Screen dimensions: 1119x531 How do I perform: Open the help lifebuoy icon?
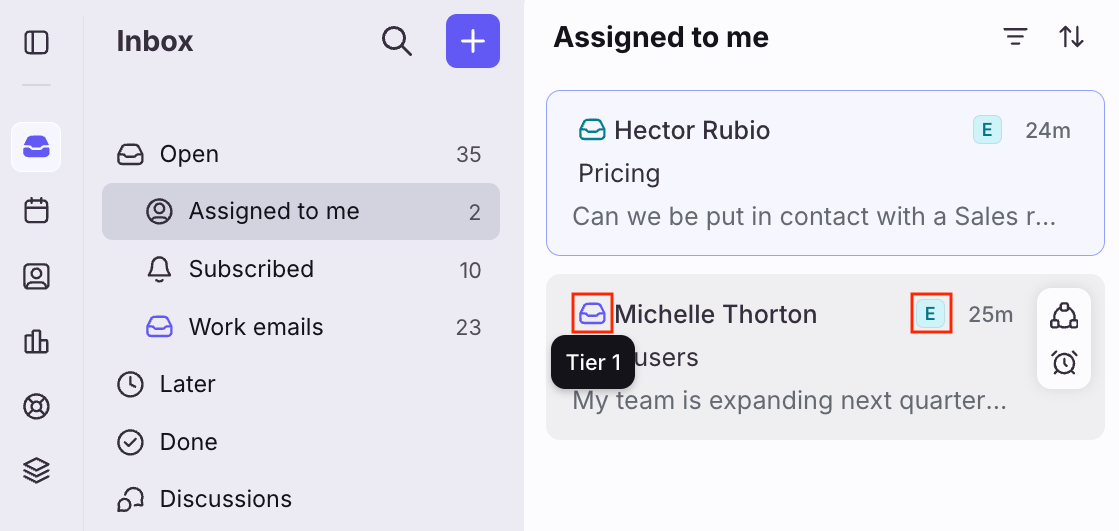(36, 407)
